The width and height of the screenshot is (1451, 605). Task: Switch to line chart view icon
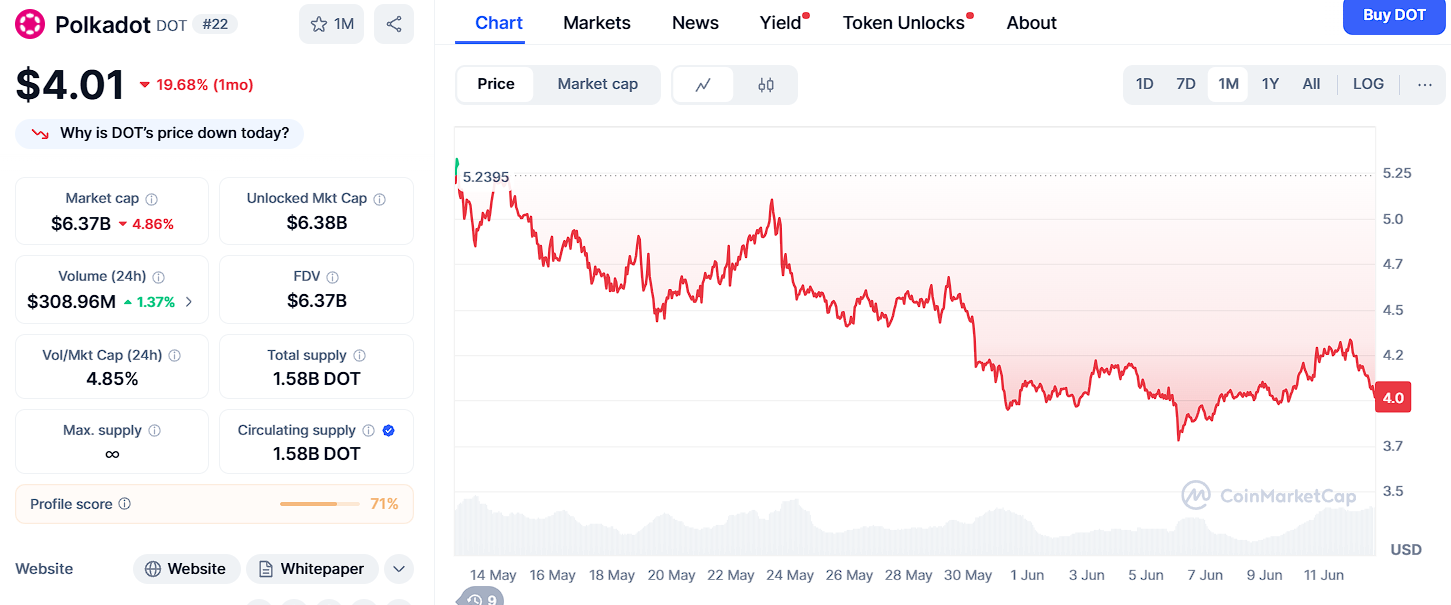pos(703,85)
